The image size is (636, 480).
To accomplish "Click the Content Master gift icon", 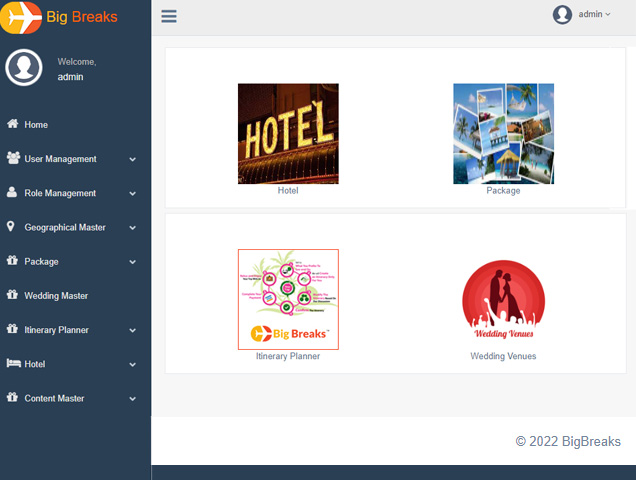I will tap(12, 397).
